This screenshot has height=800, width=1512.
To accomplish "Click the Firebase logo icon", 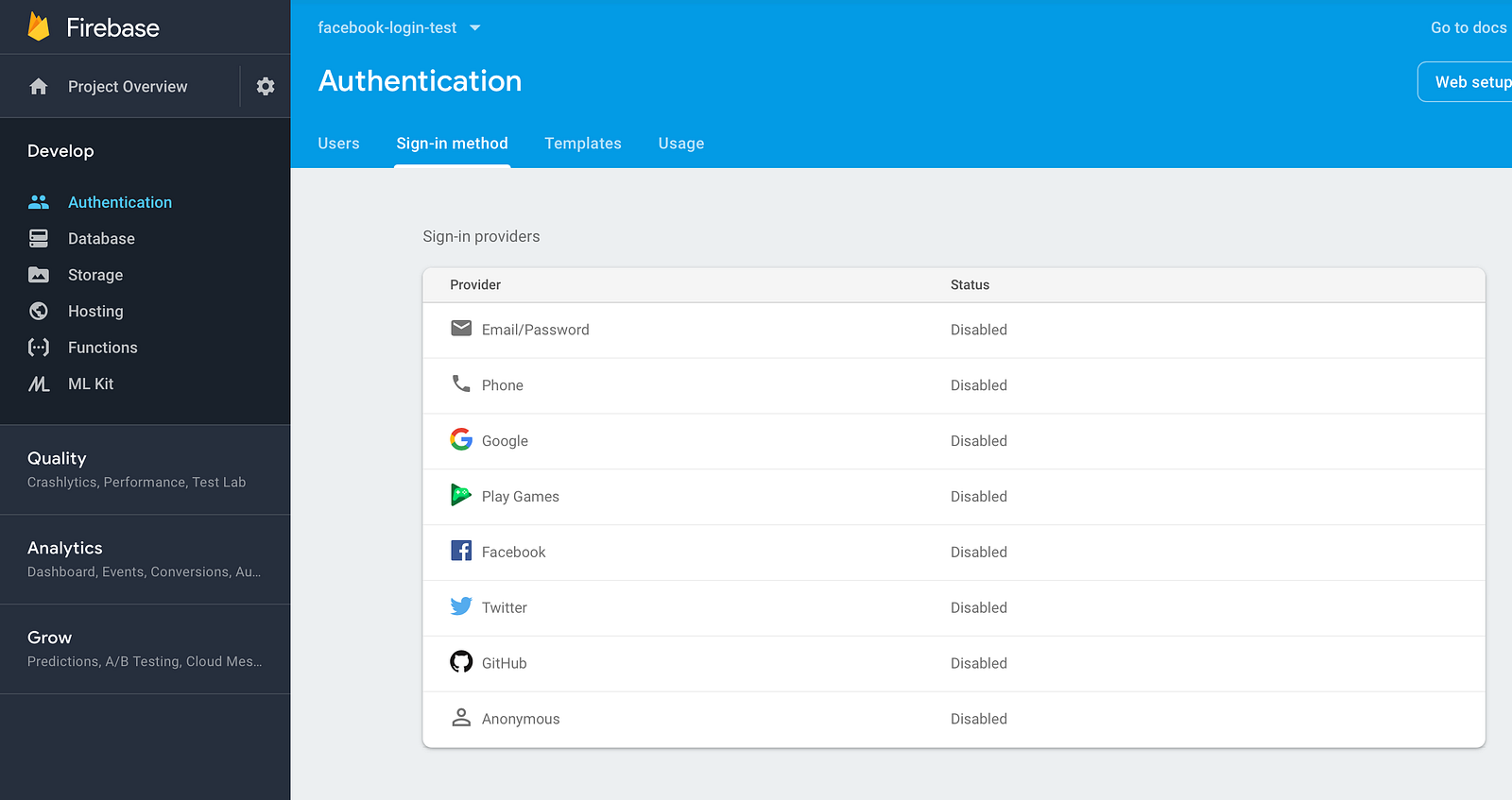I will click(x=39, y=27).
